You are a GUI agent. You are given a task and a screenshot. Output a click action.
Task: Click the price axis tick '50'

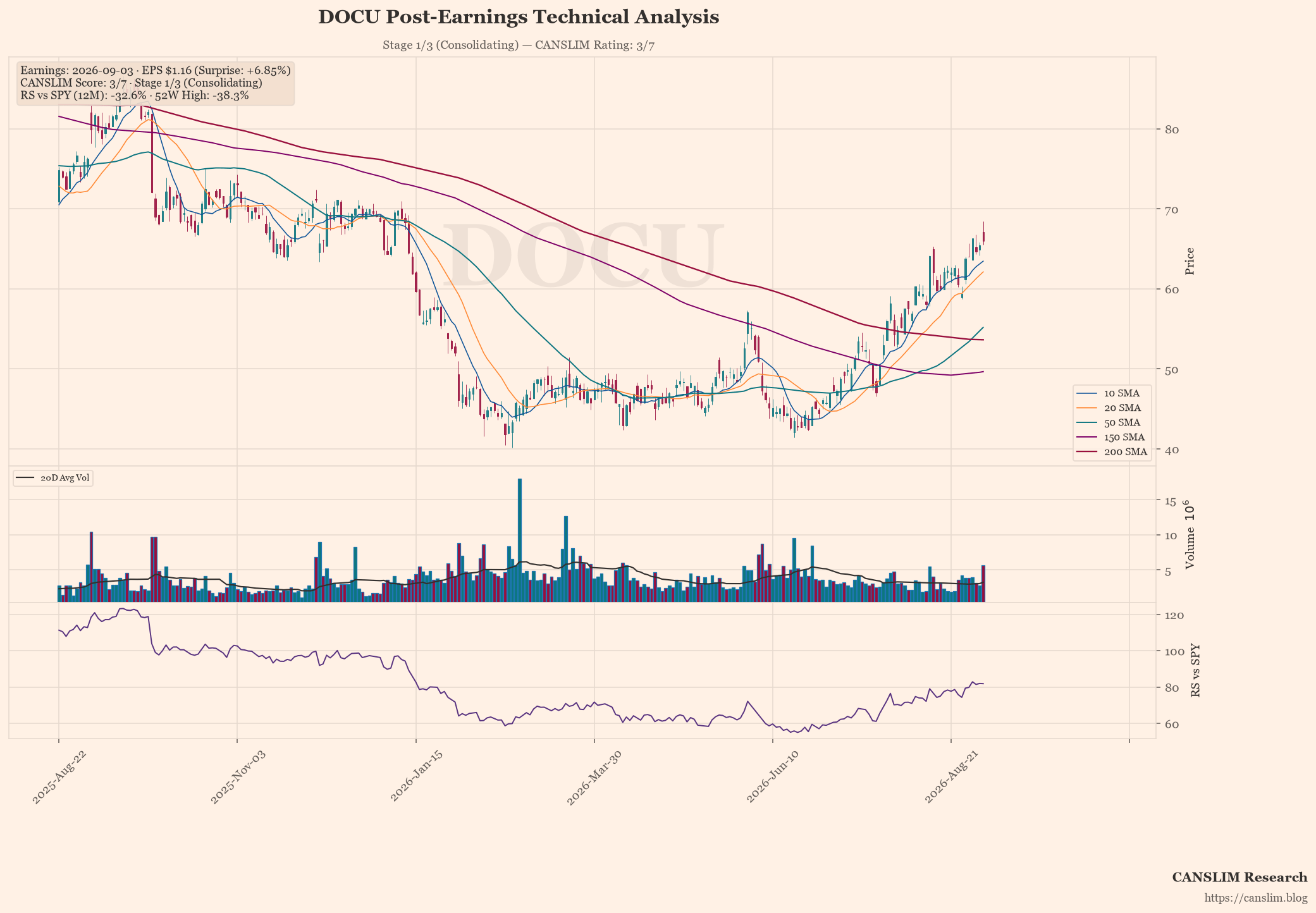(x=1171, y=369)
